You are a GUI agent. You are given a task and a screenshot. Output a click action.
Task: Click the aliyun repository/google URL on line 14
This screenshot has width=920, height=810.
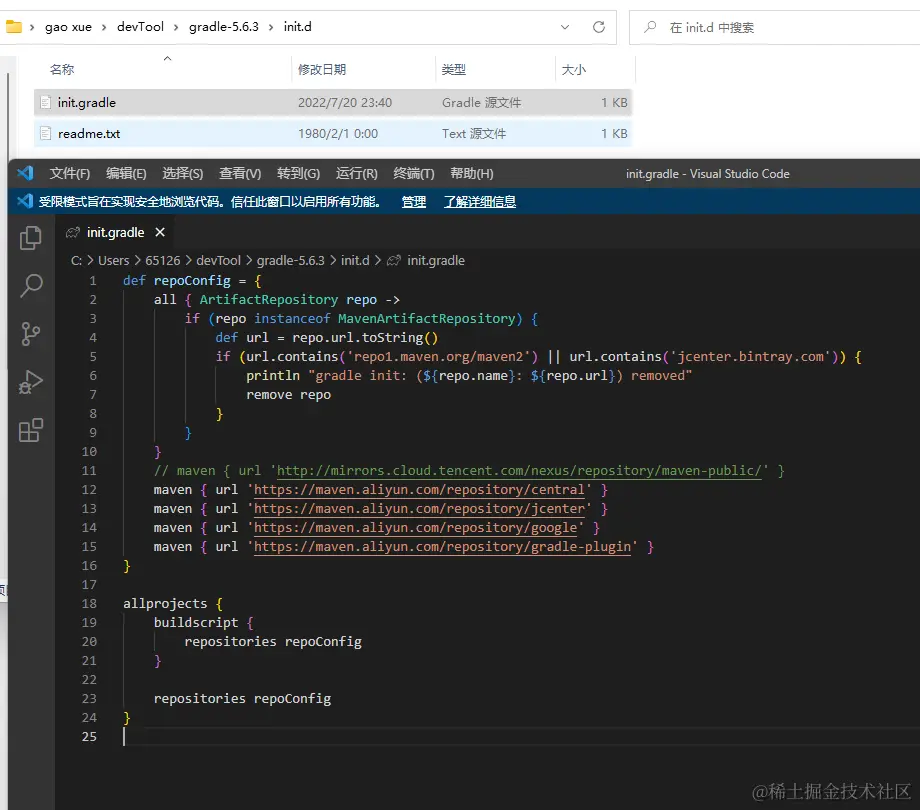click(415, 528)
